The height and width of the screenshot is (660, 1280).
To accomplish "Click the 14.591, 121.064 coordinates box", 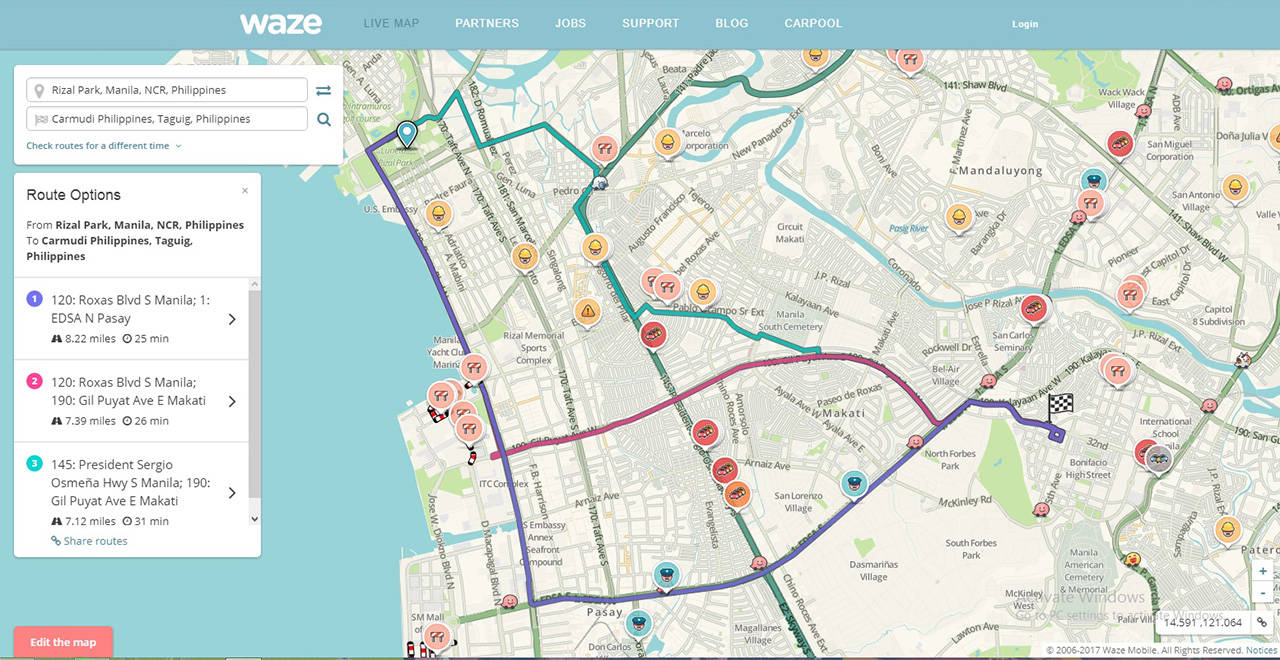I will tap(1201, 622).
